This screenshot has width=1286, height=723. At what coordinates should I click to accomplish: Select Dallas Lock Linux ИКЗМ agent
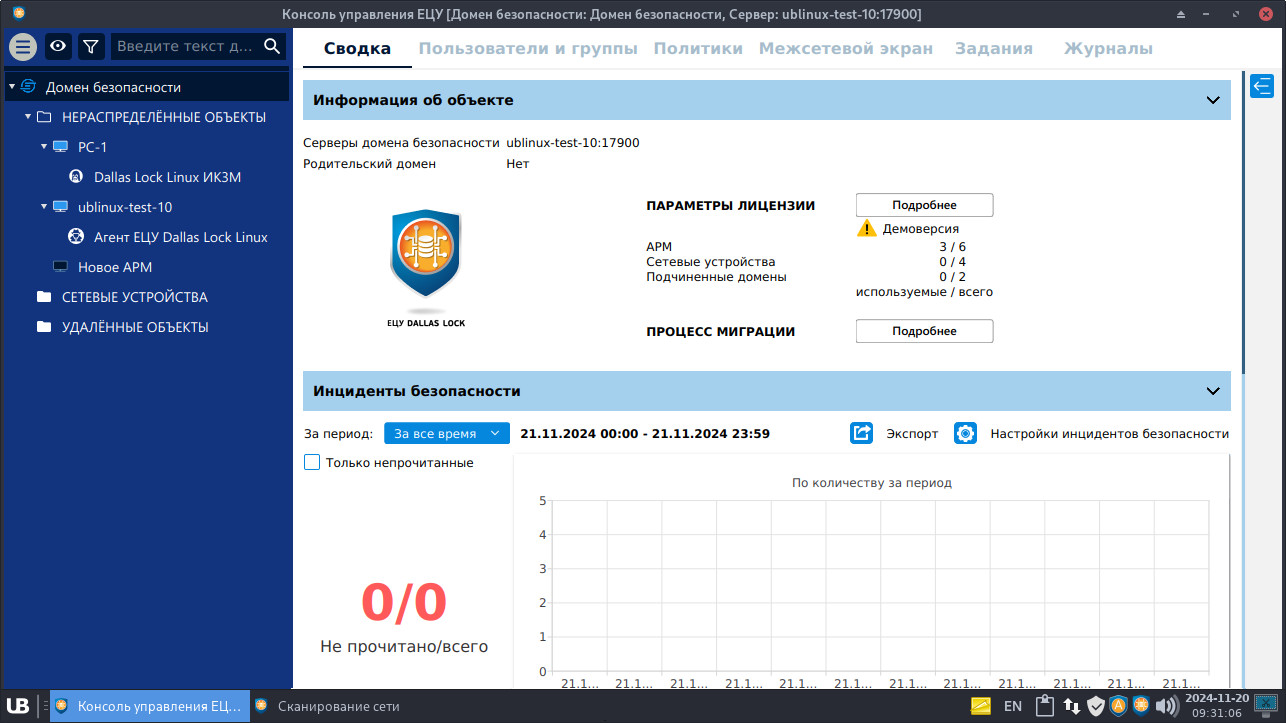coord(167,177)
